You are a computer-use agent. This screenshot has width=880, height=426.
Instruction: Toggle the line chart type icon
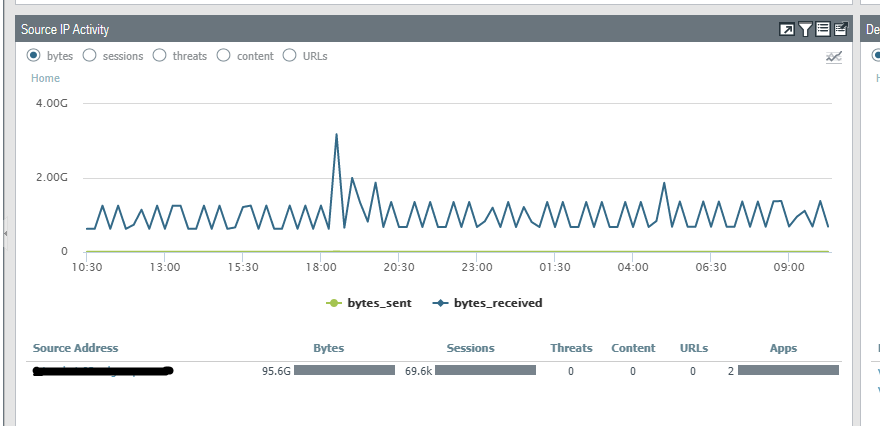click(x=834, y=57)
